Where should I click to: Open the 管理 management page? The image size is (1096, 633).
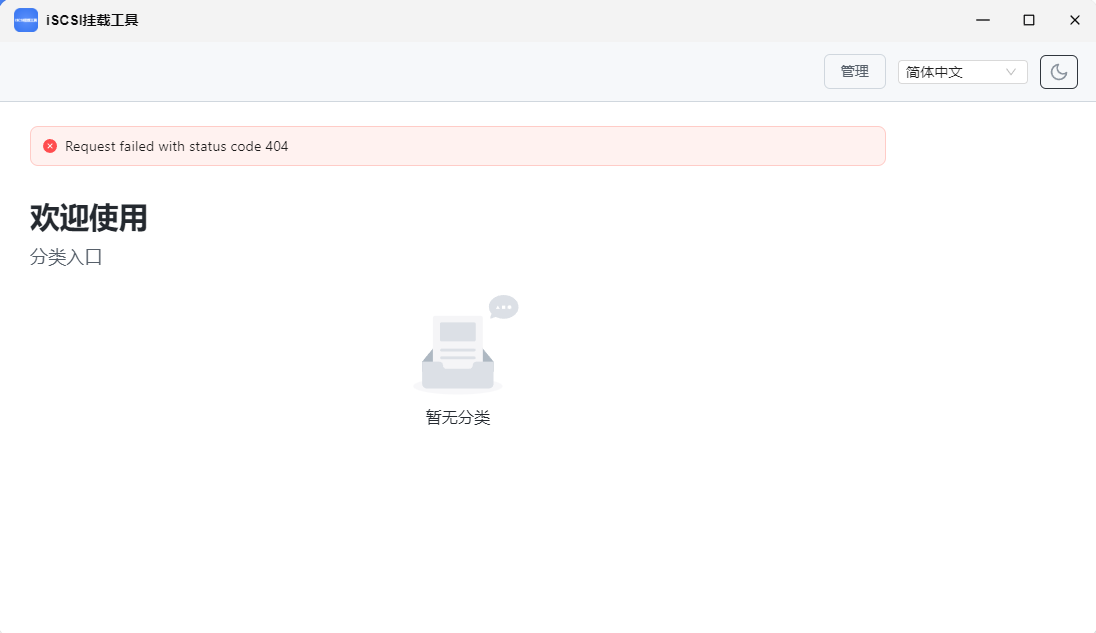854,71
